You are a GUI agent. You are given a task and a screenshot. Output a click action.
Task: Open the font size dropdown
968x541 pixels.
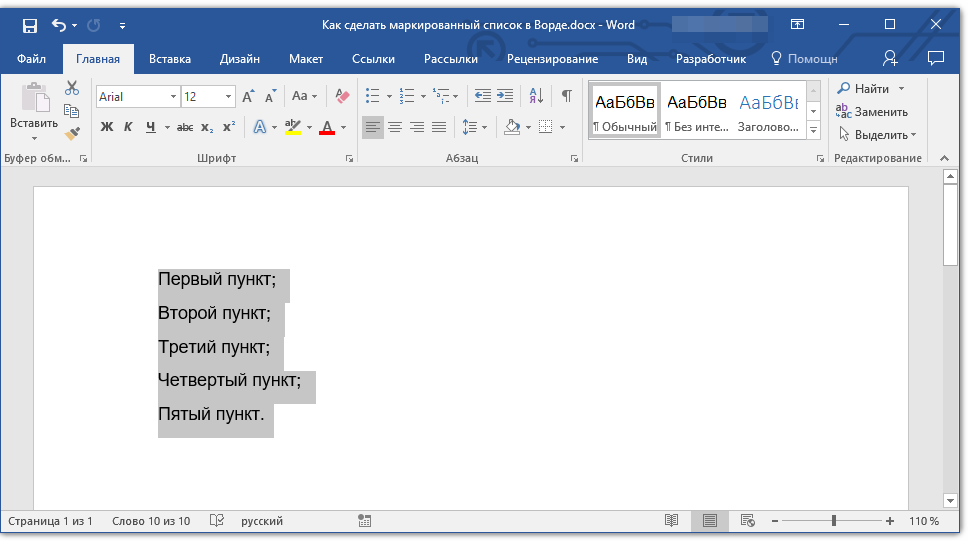coord(229,97)
